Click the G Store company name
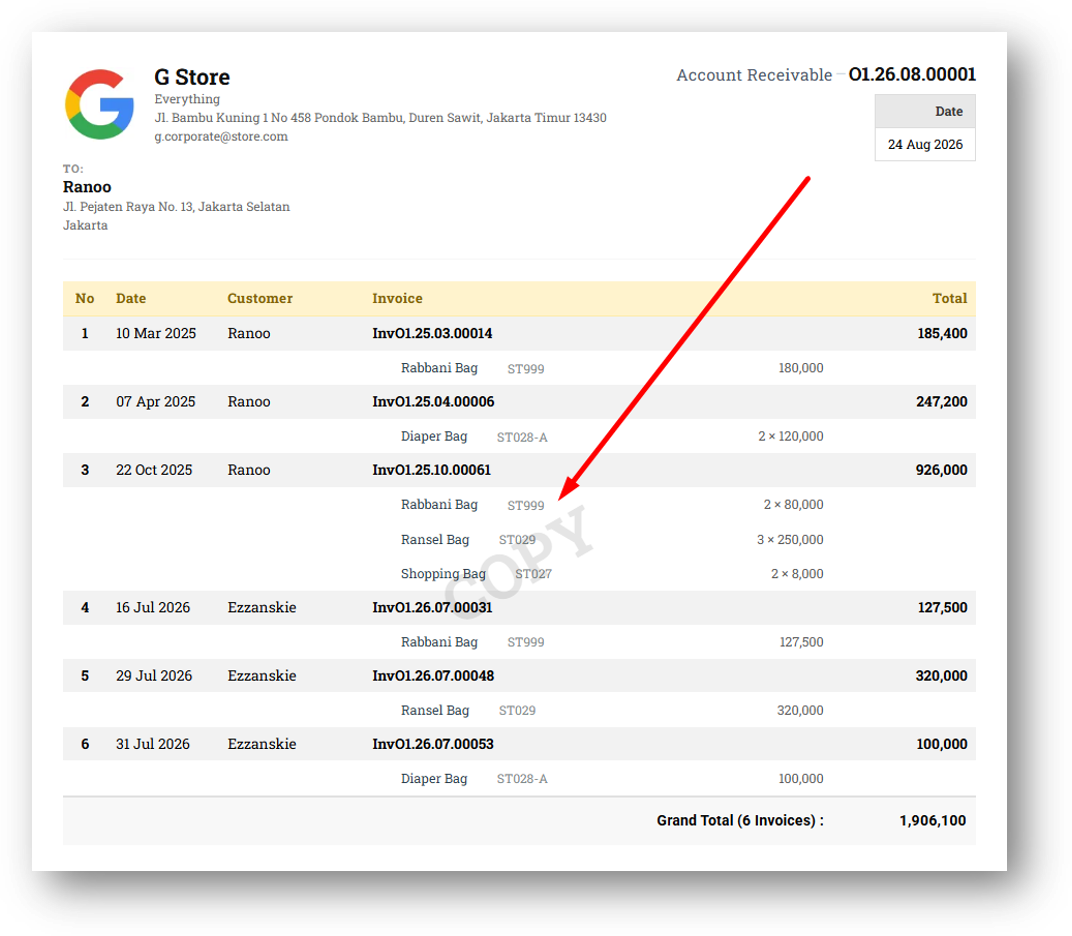This screenshot has height=936, width=1072. pos(192,77)
